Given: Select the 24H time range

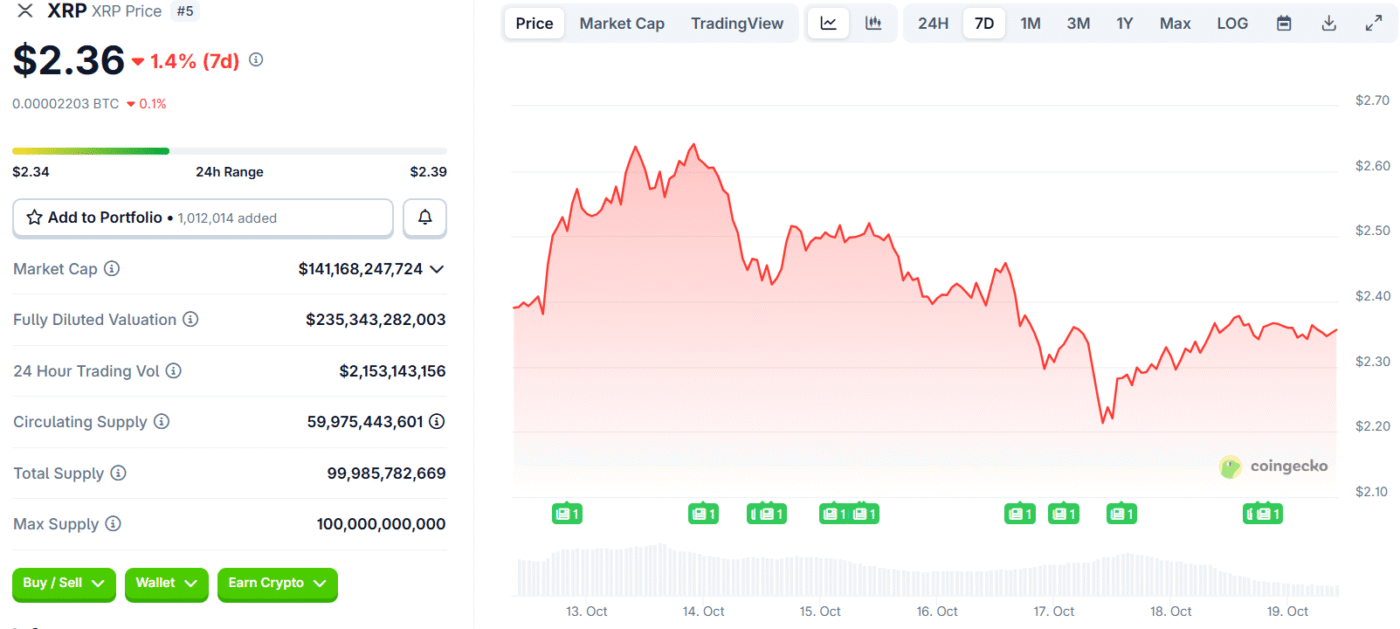Looking at the screenshot, I should [x=933, y=23].
